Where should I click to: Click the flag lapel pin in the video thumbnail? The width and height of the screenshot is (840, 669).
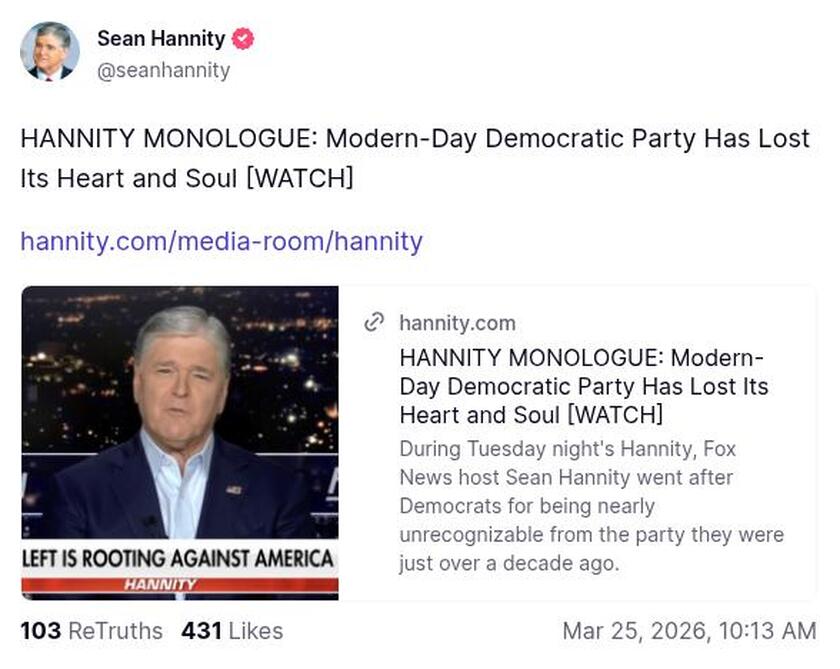click(x=234, y=490)
